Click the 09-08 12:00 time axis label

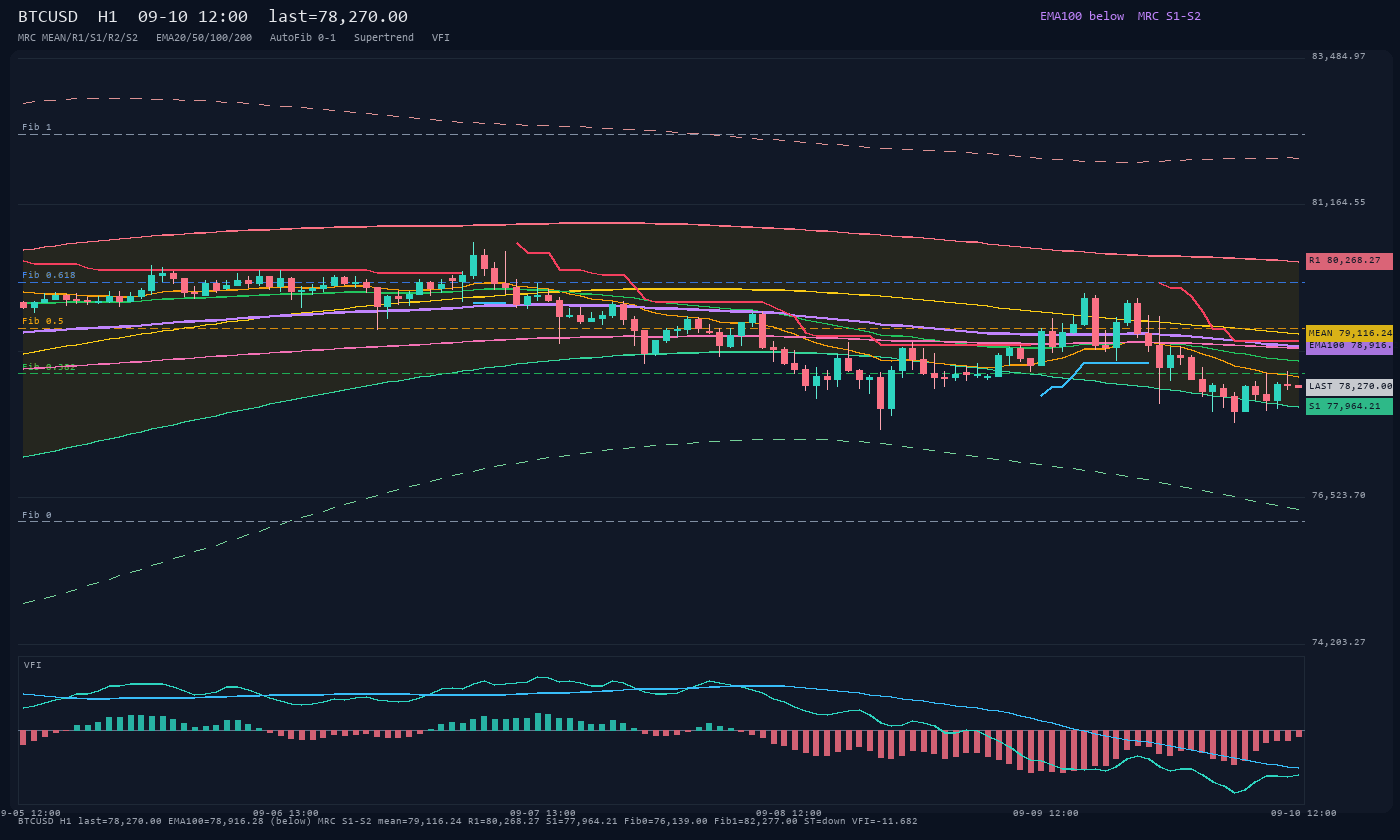[789, 813]
